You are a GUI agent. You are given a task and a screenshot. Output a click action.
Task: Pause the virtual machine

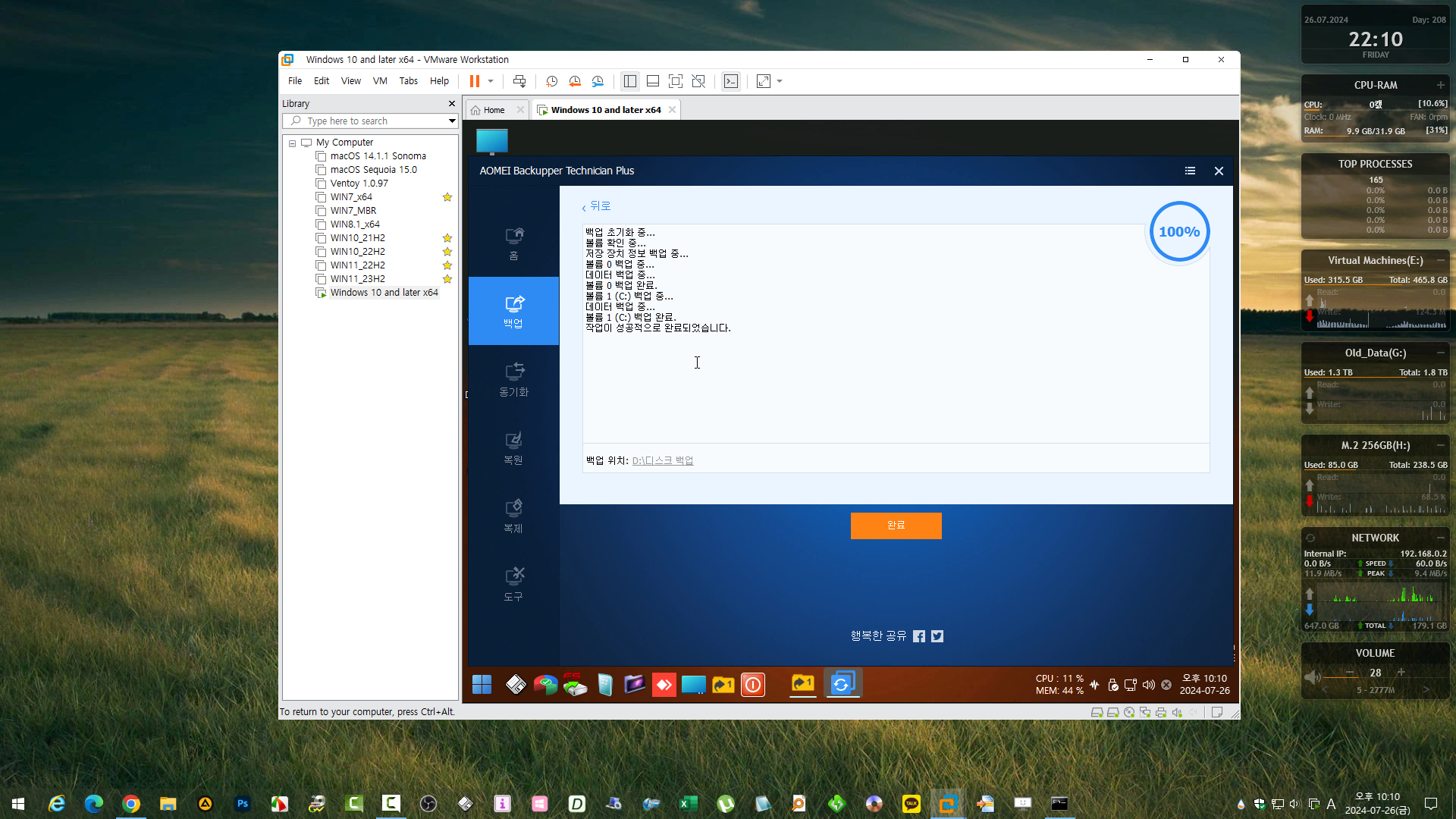coord(475,81)
